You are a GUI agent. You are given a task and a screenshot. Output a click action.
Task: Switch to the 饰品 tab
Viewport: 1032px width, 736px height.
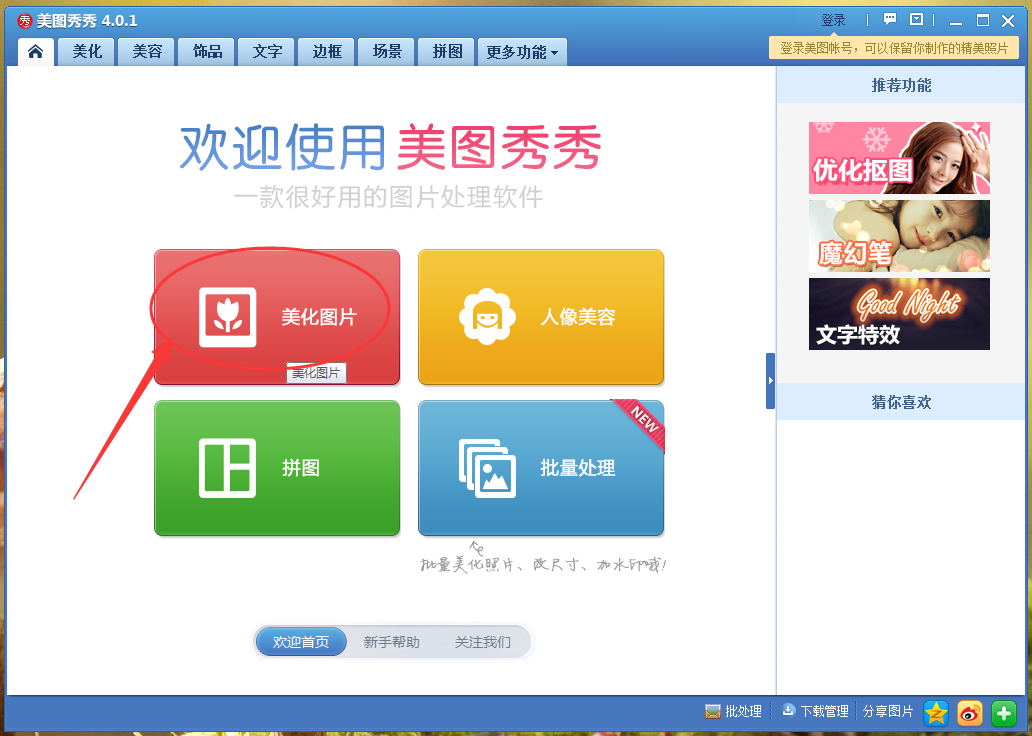point(207,51)
